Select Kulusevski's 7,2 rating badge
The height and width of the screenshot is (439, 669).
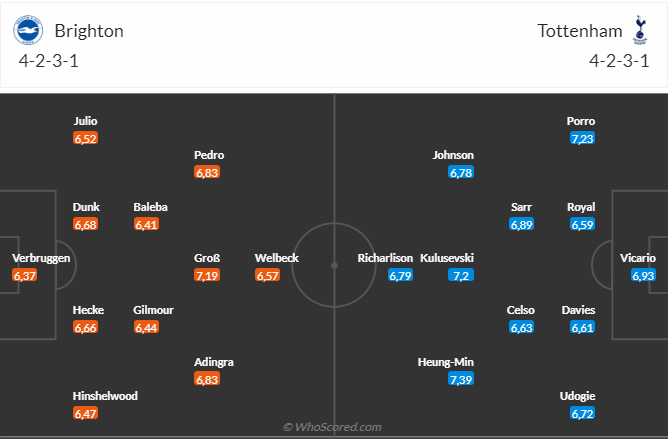(x=461, y=275)
